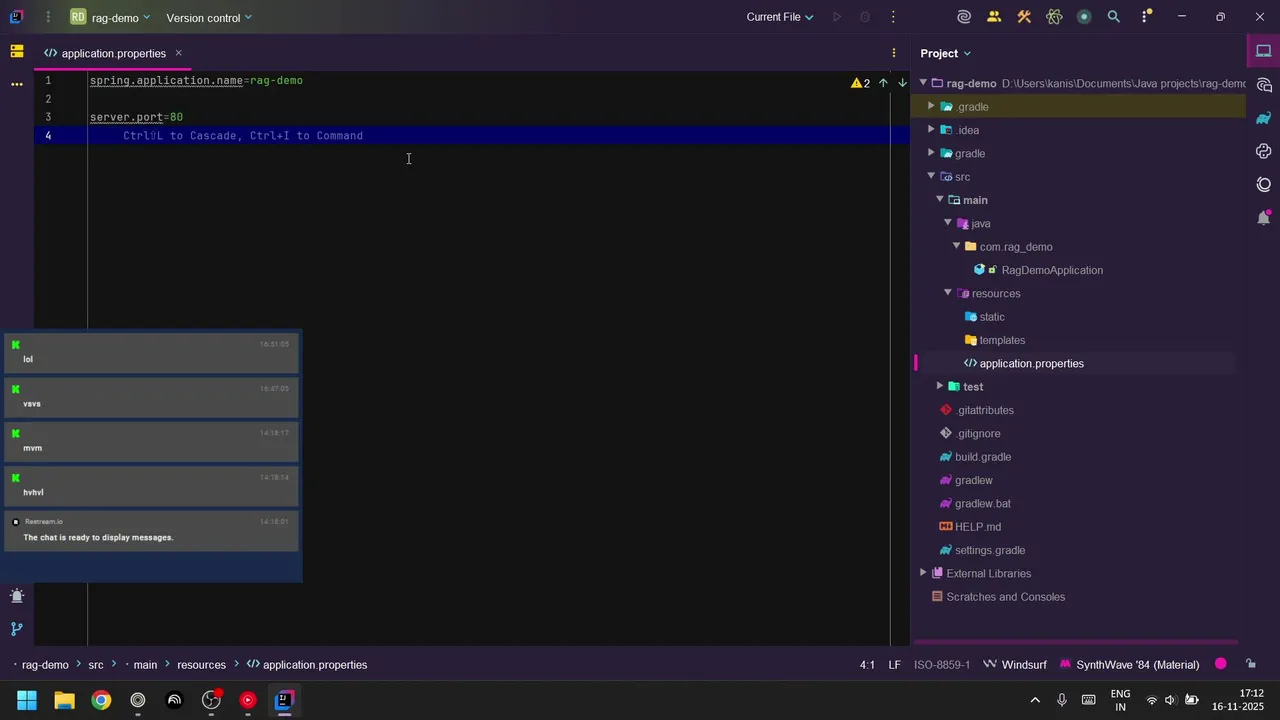
Task: Open Project view mode dropdown
Action: coord(946,53)
